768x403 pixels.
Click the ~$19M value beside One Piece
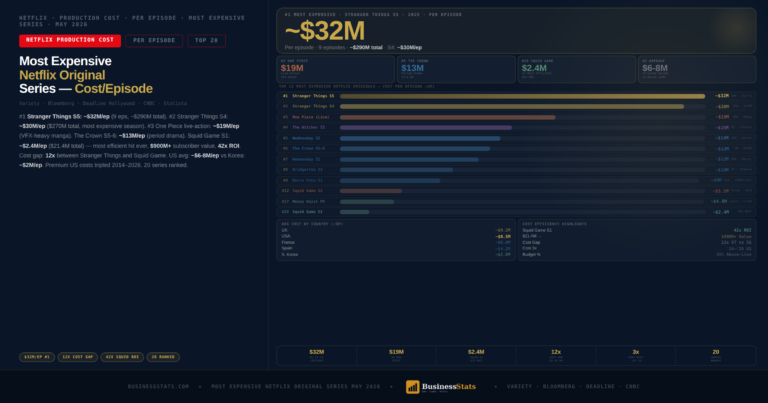[722, 118]
